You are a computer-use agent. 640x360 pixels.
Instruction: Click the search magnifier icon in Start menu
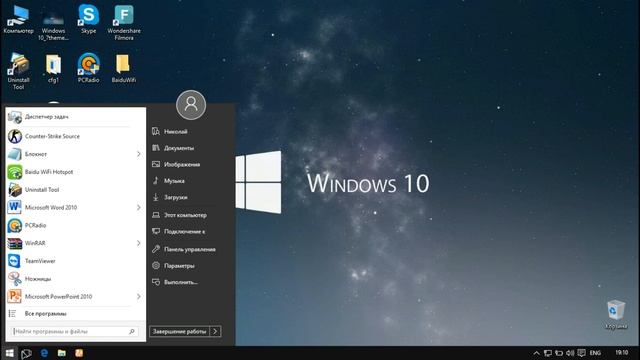(132, 331)
